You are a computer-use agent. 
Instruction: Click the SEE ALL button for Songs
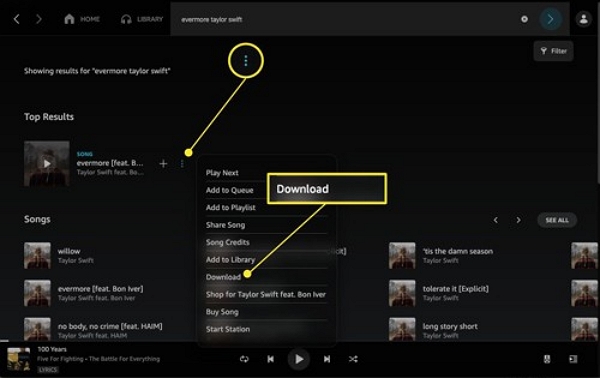click(557, 220)
